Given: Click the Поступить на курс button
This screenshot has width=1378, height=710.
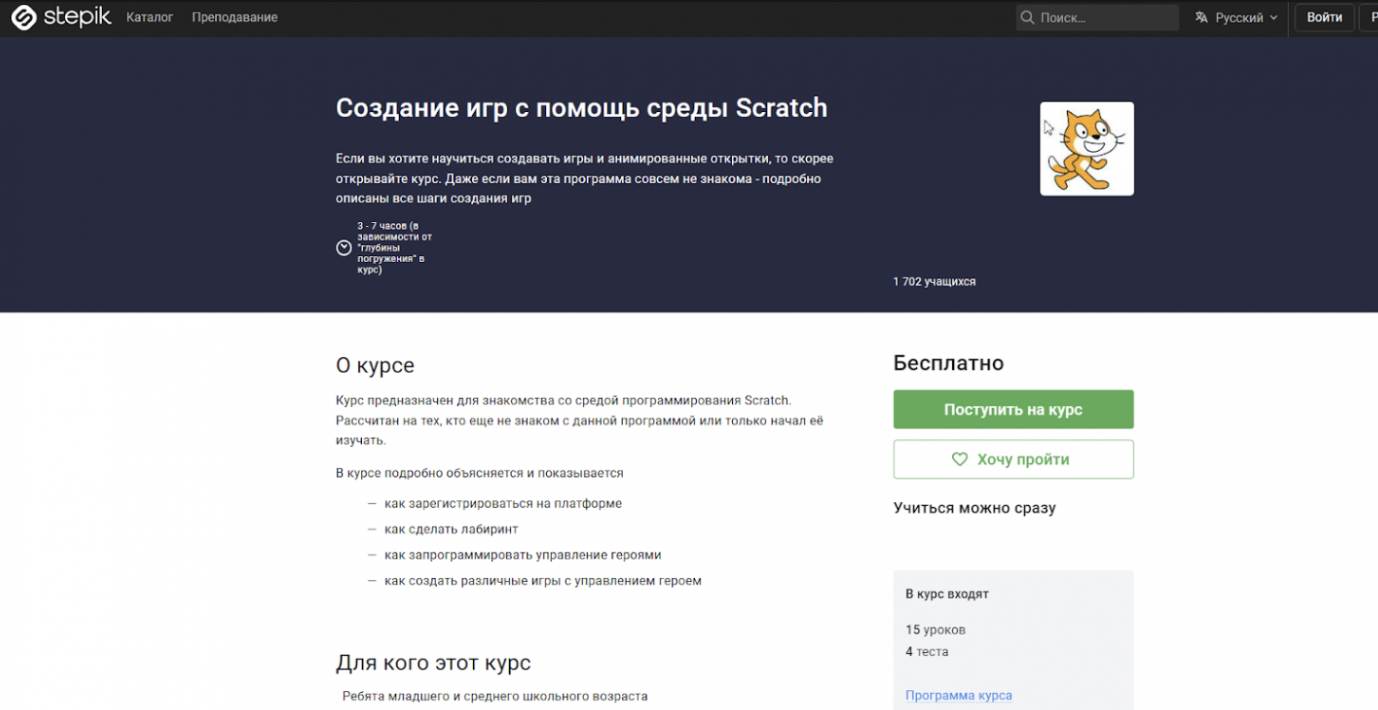Looking at the screenshot, I should click(x=1013, y=409).
